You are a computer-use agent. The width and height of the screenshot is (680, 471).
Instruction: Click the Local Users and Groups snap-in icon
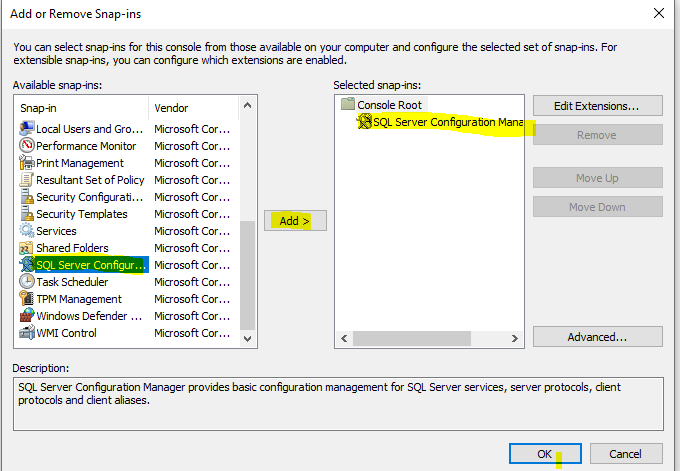27,129
